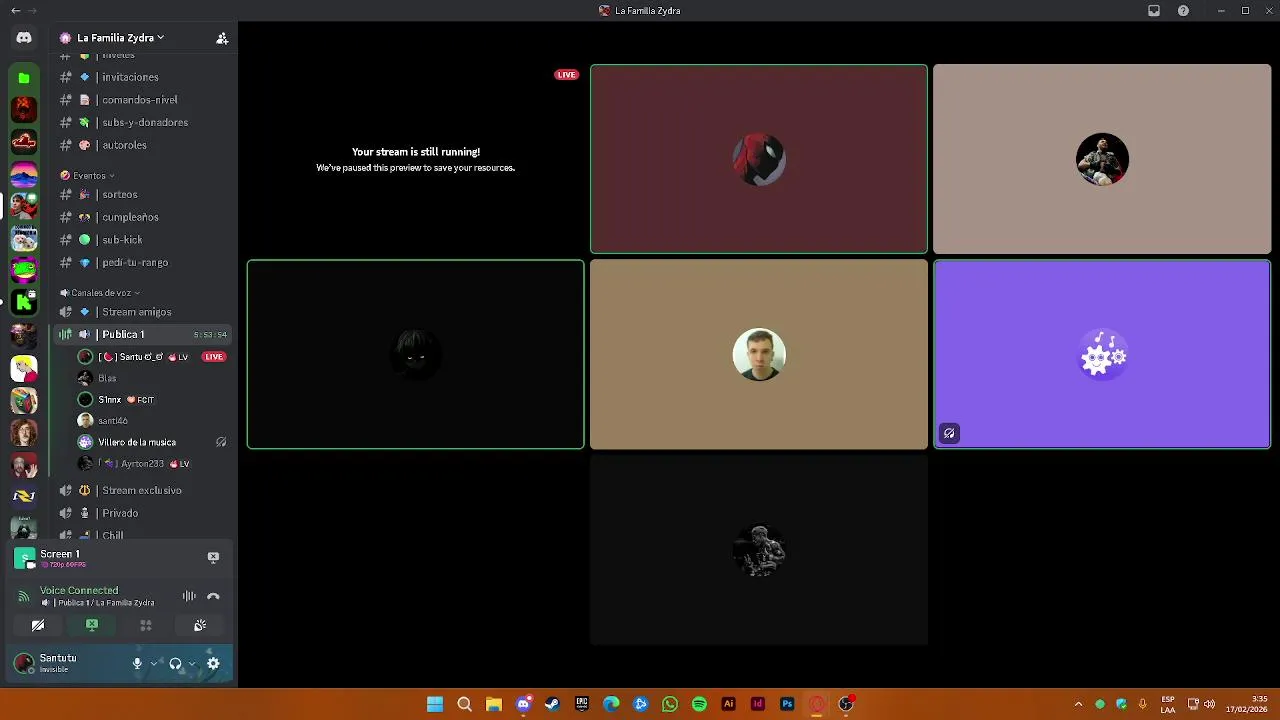1280x720 pixels.
Task: Open the sorteos channel
Action: [144, 194]
